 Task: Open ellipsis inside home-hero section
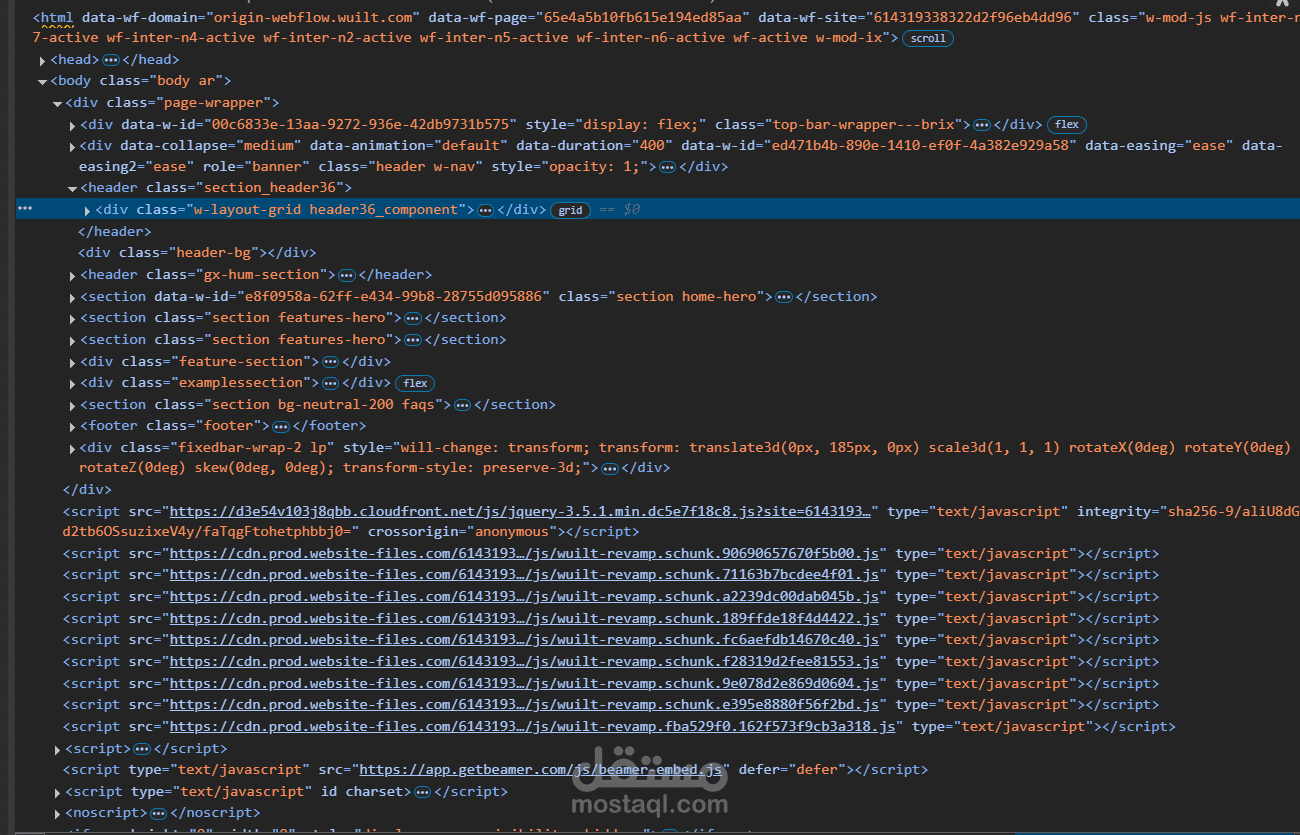tap(784, 297)
